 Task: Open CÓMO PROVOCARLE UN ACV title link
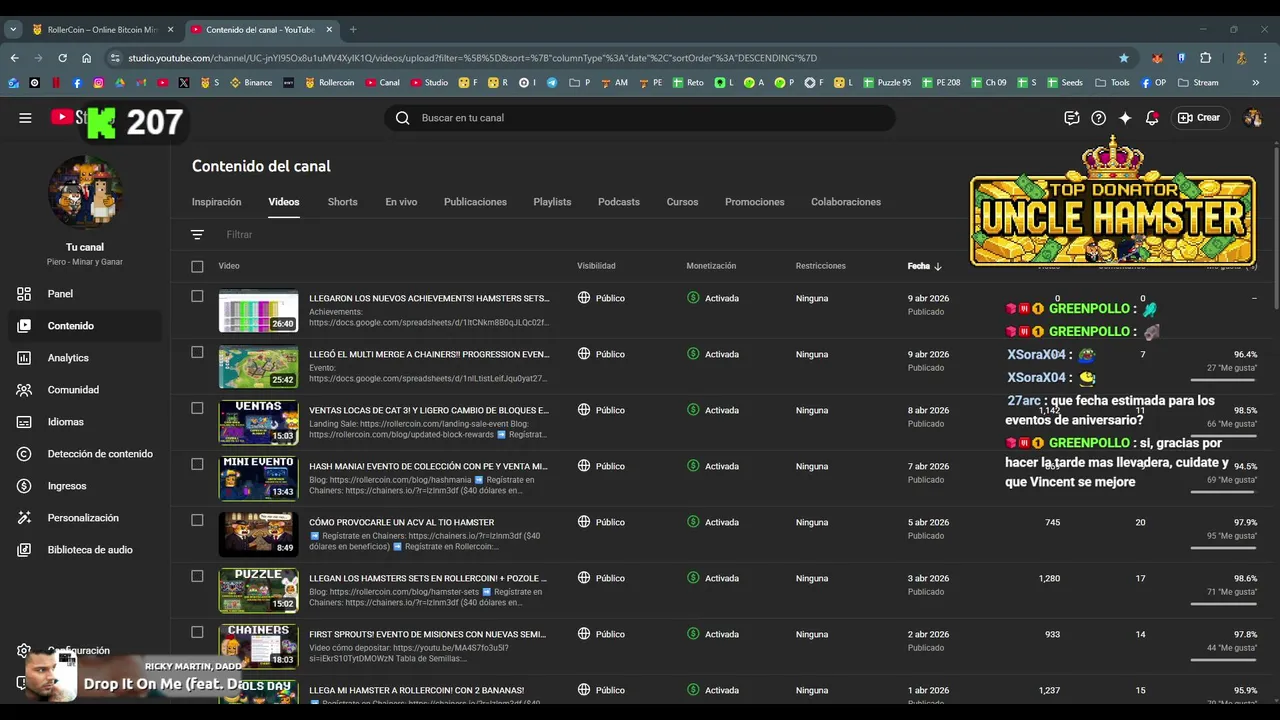point(401,522)
